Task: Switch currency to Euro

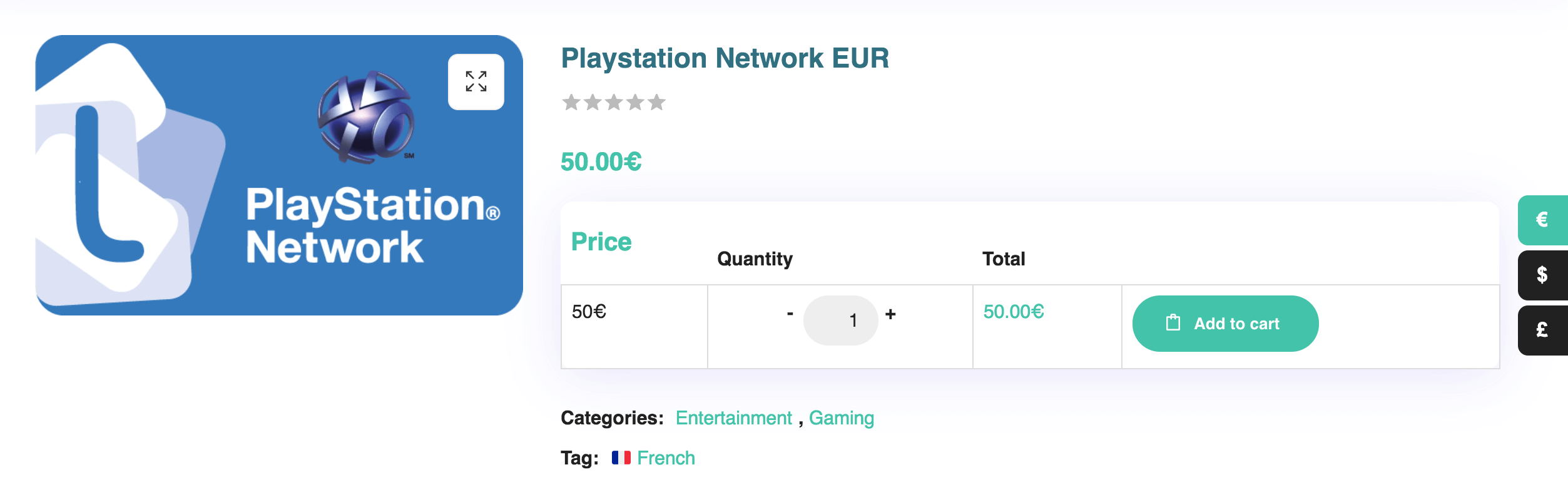Action: click(x=1542, y=220)
